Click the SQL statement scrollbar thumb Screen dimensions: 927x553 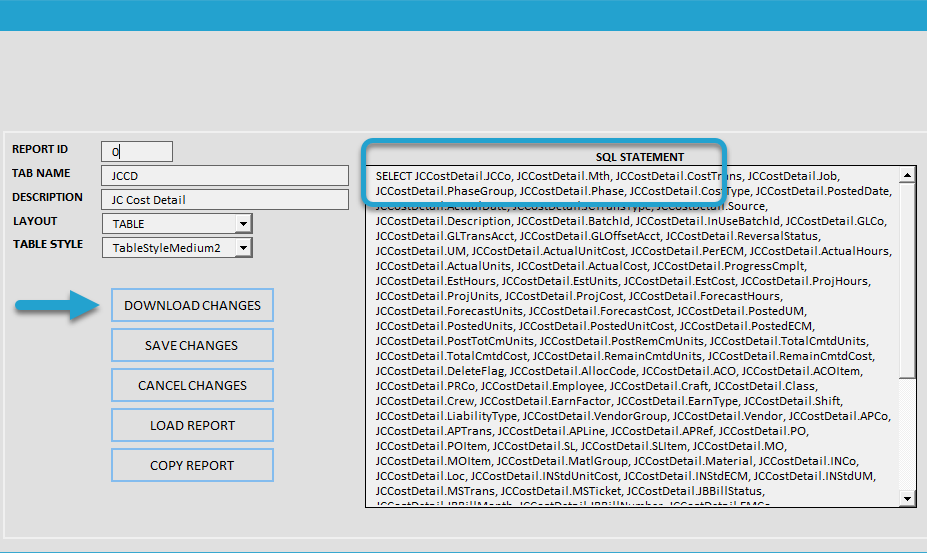pos(907,279)
